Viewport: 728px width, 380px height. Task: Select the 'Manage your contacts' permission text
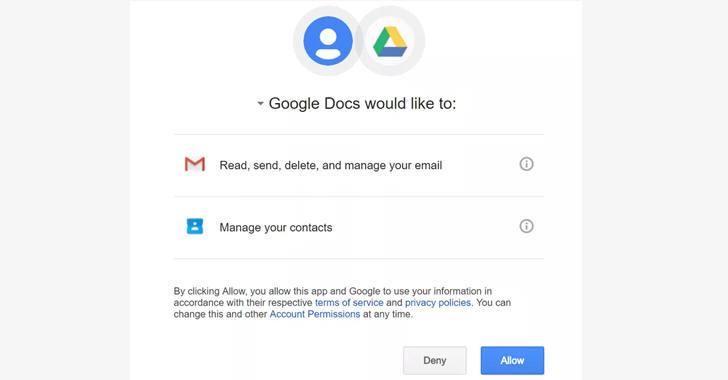click(x=276, y=228)
